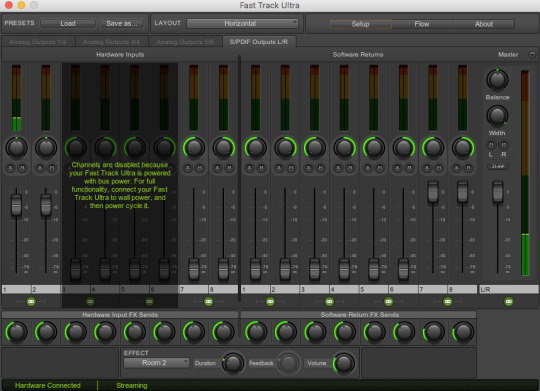Click the pan knob on software return 1
This screenshot has height=391, width=540.
tap(256, 148)
